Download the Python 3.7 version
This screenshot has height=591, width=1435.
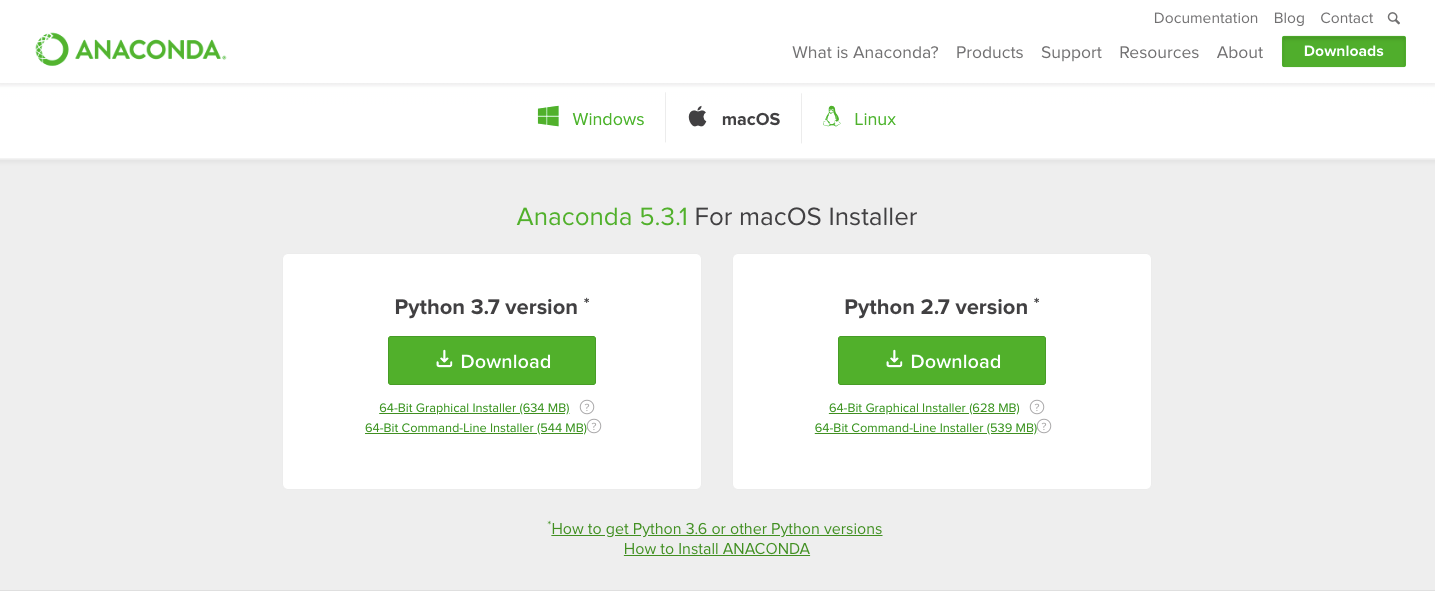pos(492,361)
